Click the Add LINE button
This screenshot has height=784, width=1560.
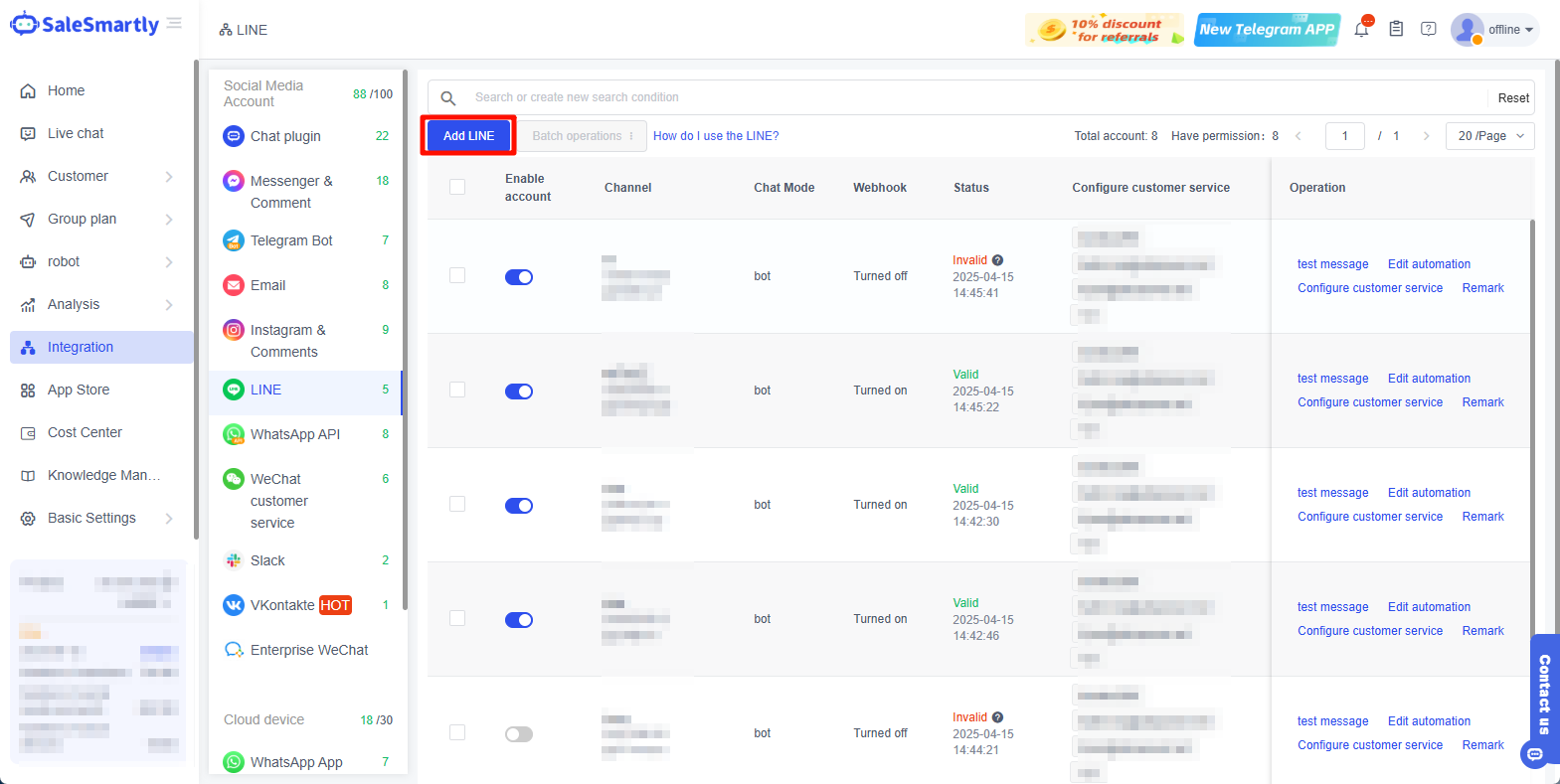coord(468,136)
